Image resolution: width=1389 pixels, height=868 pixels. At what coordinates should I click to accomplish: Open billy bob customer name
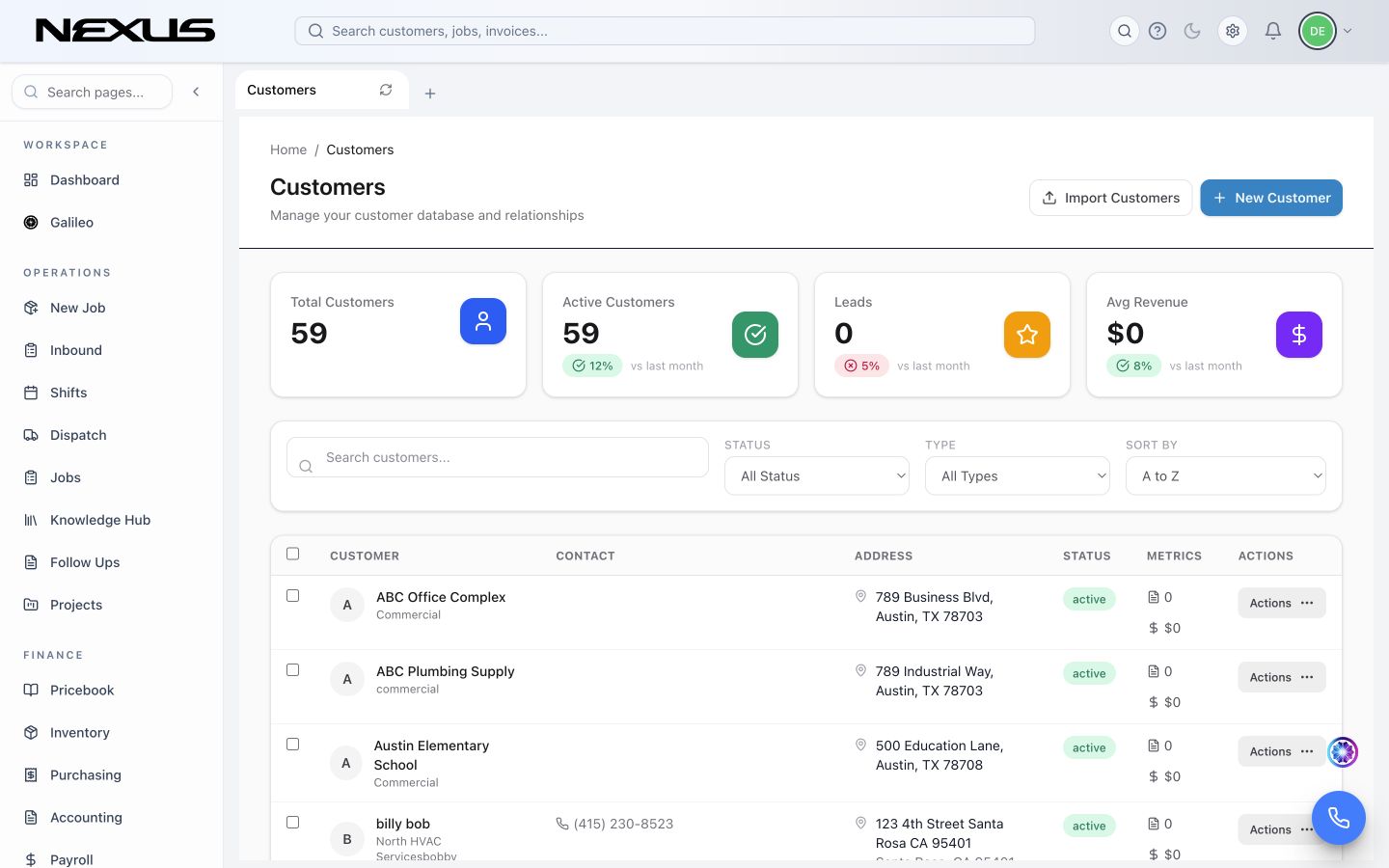coord(403,824)
